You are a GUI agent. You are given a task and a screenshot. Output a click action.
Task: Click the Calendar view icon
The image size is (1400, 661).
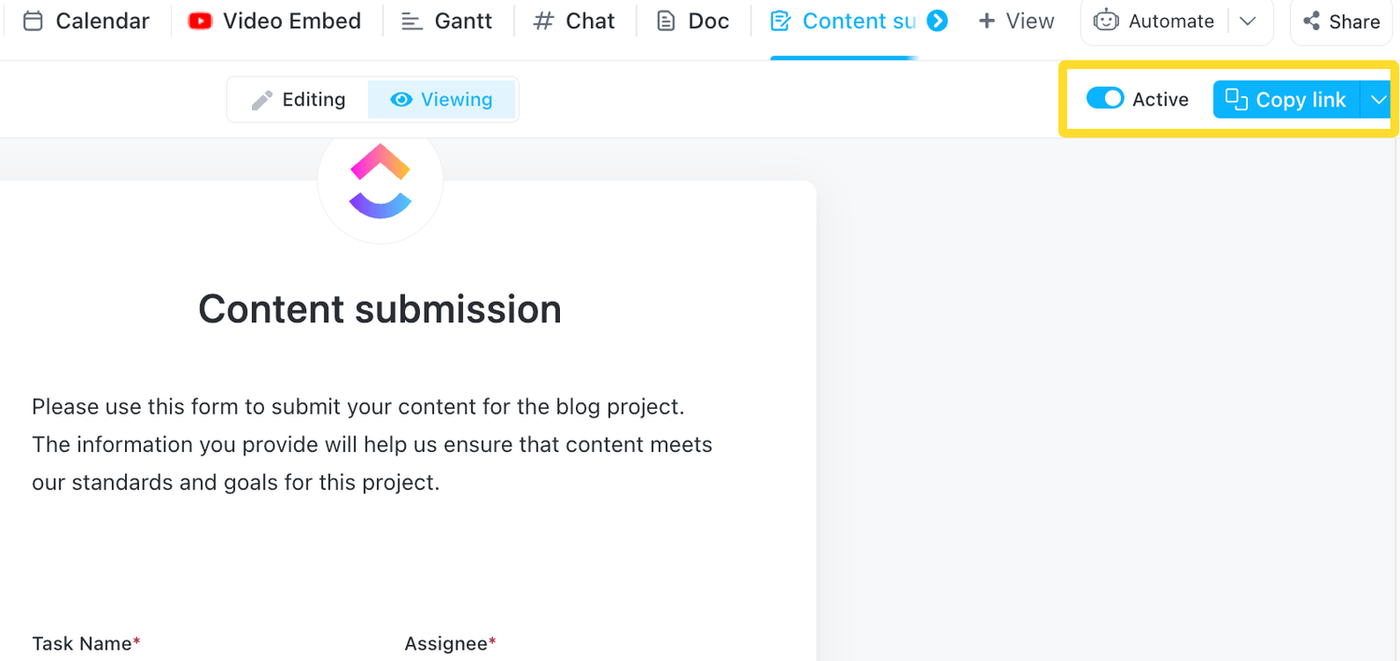pos(33,20)
